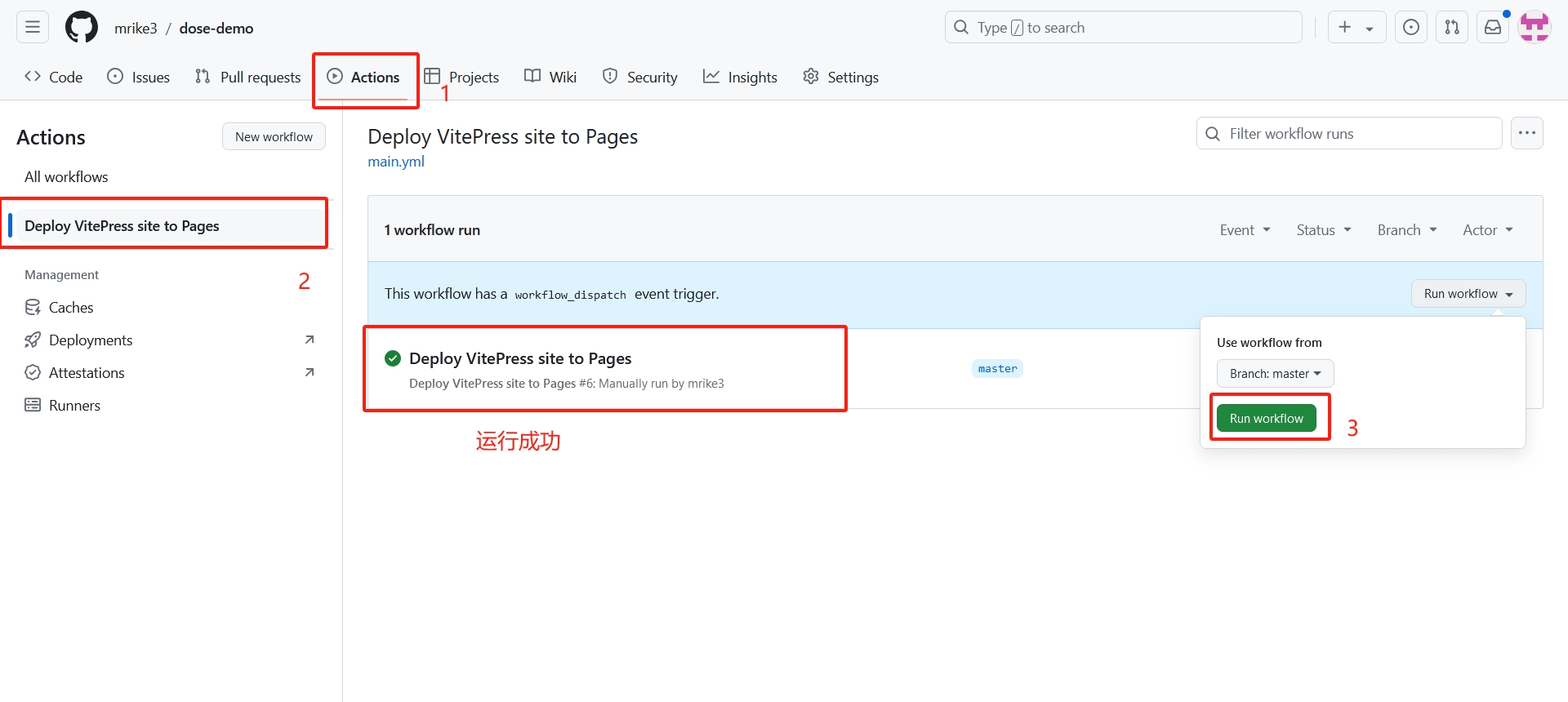Expand the Status filter dropdown
1568x702 pixels.
coord(1323,230)
